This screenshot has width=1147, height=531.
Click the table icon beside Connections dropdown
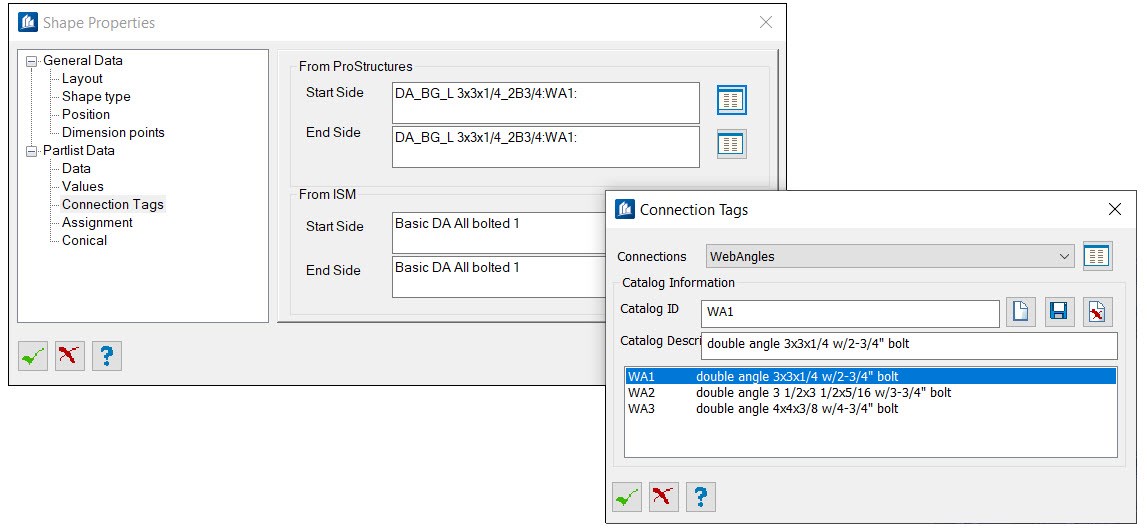(1097, 256)
